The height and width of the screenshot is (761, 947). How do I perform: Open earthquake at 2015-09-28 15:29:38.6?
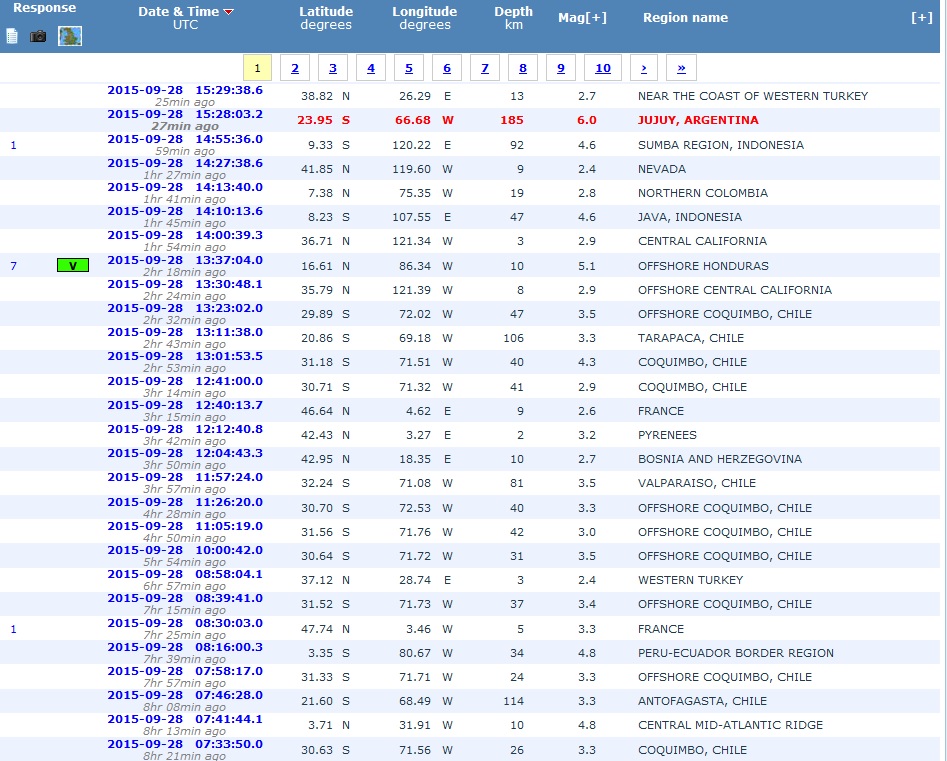click(185, 90)
